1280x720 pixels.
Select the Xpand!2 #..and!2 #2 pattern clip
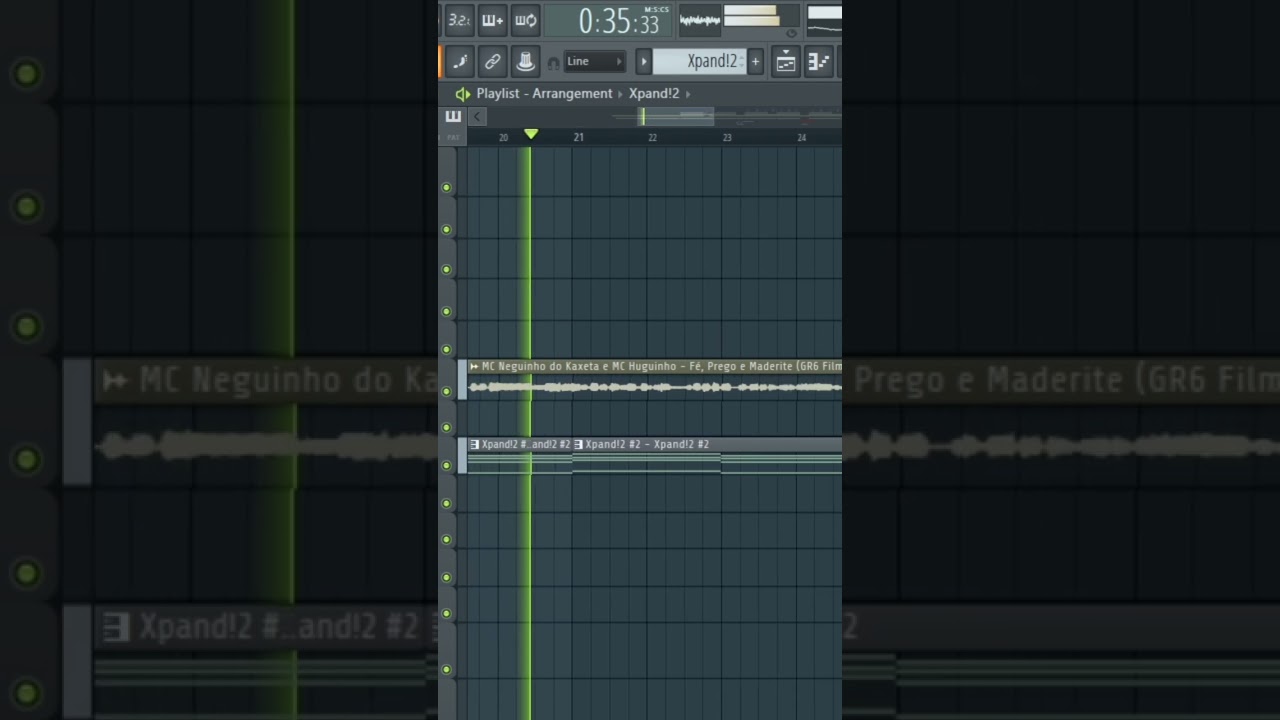pos(519,456)
